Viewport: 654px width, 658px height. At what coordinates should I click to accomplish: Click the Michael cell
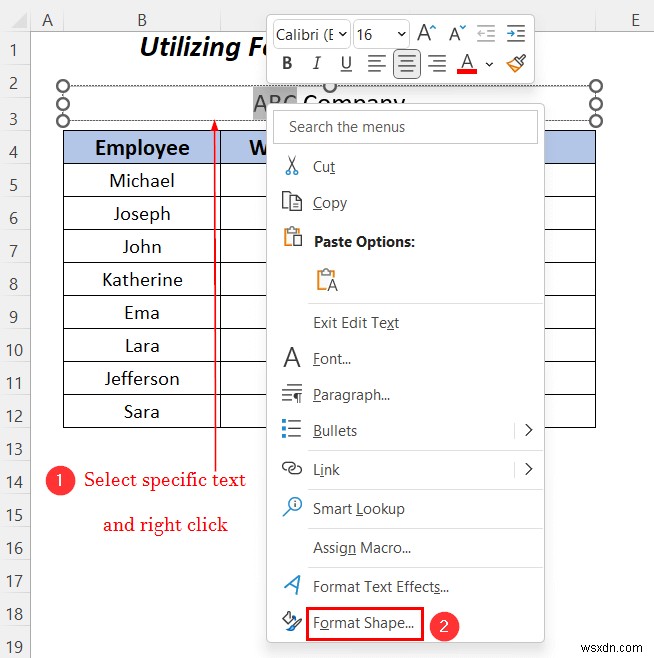point(142,180)
